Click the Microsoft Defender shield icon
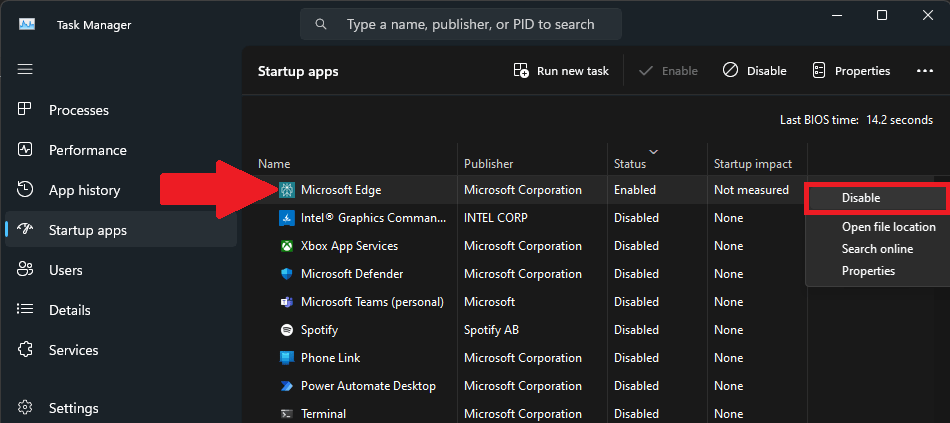950x423 pixels. tap(287, 274)
